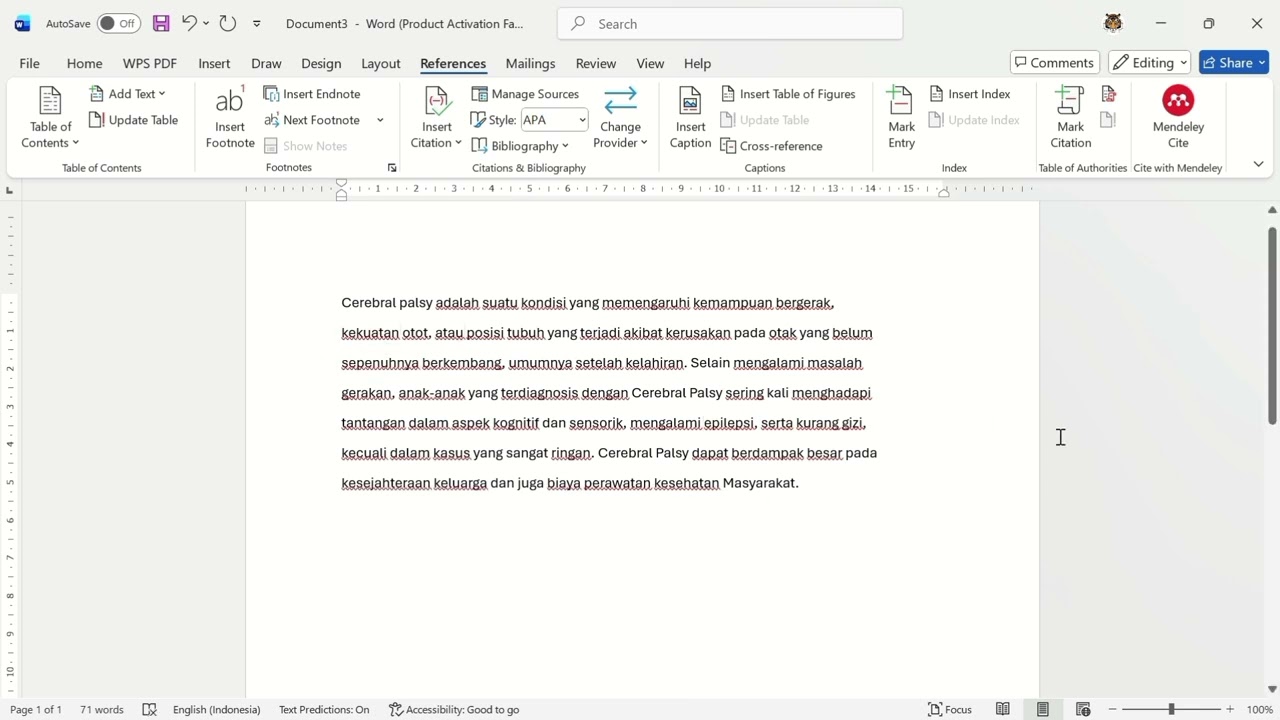Click the Save icon in title bar

(161, 23)
